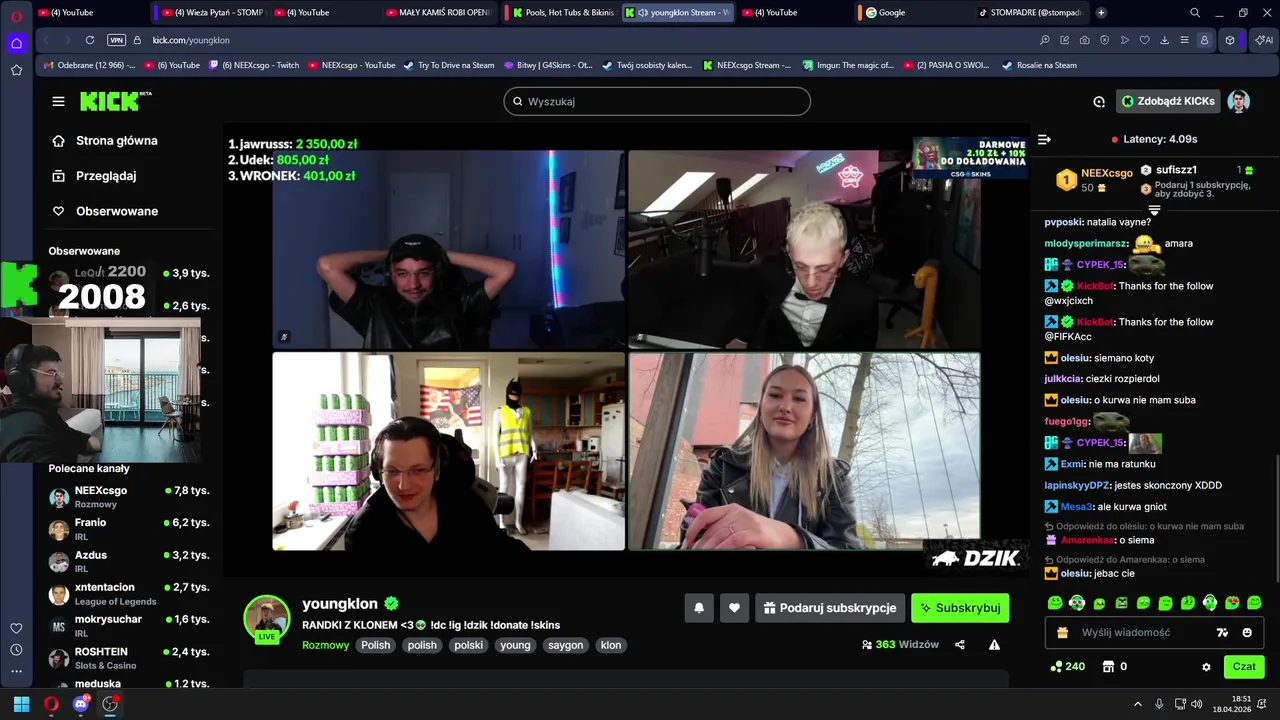Go to Kick home via the logo
Viewport: 1280px width, 720px height.
(x=115, y=101)
